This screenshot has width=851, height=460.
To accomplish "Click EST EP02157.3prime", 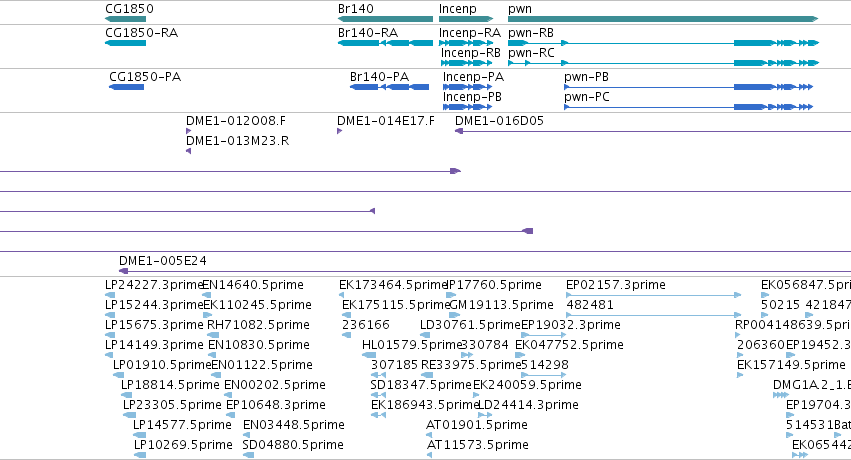I will [615, 285].
